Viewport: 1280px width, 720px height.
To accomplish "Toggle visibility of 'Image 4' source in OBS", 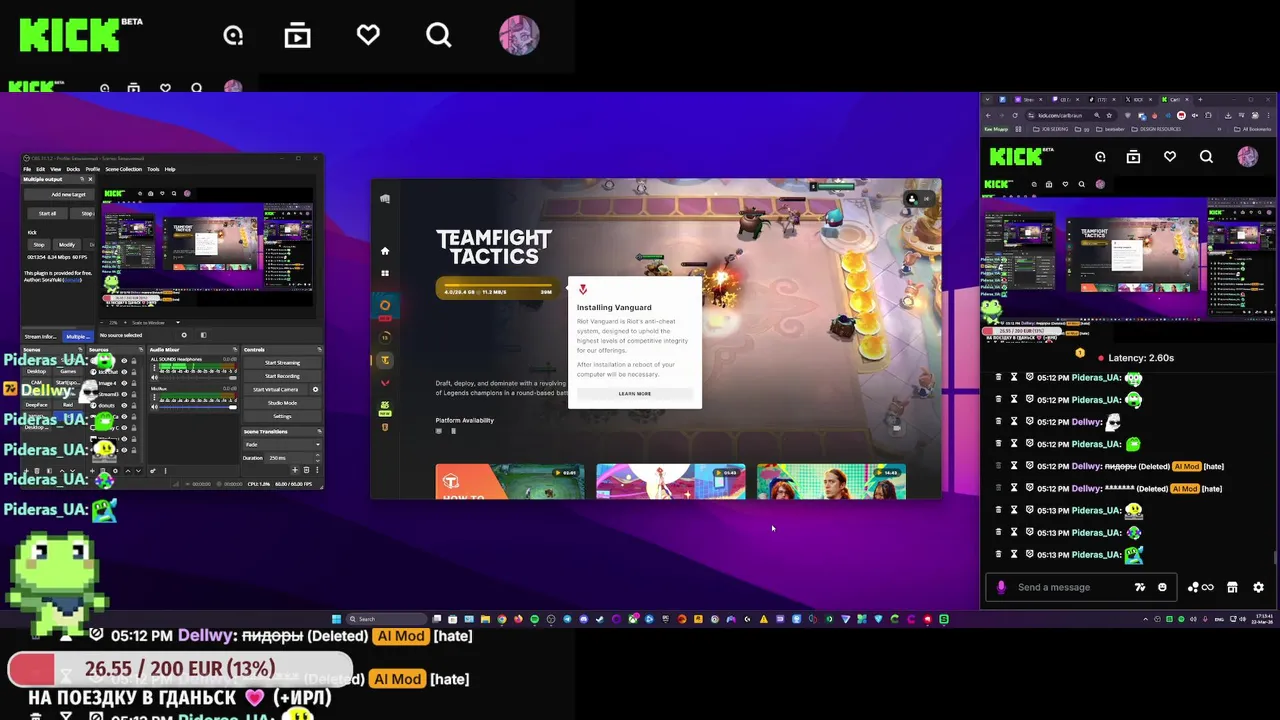I will coord(124,383).
